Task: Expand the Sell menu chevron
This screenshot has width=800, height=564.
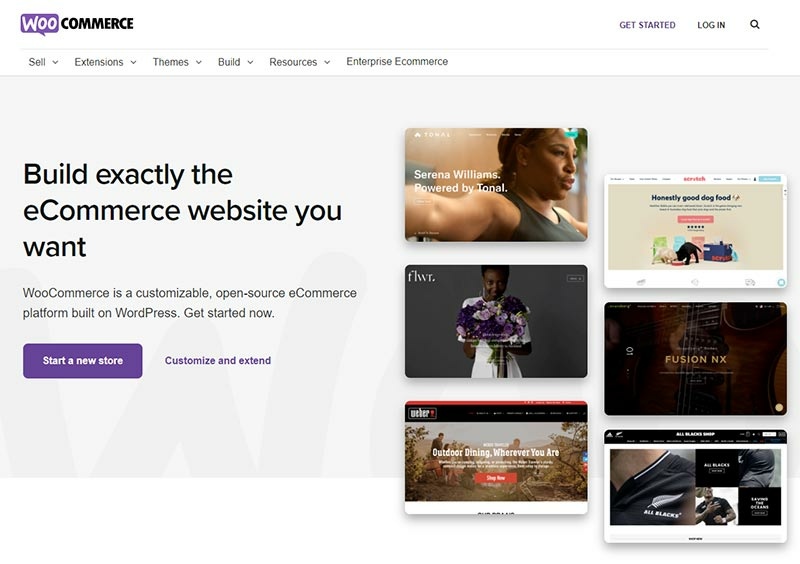Action: point(55,62)
